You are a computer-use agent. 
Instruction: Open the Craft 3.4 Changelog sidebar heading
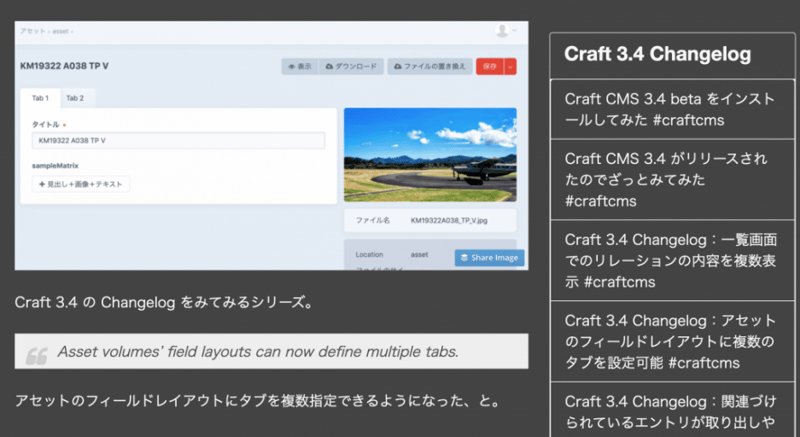(657, 54)
